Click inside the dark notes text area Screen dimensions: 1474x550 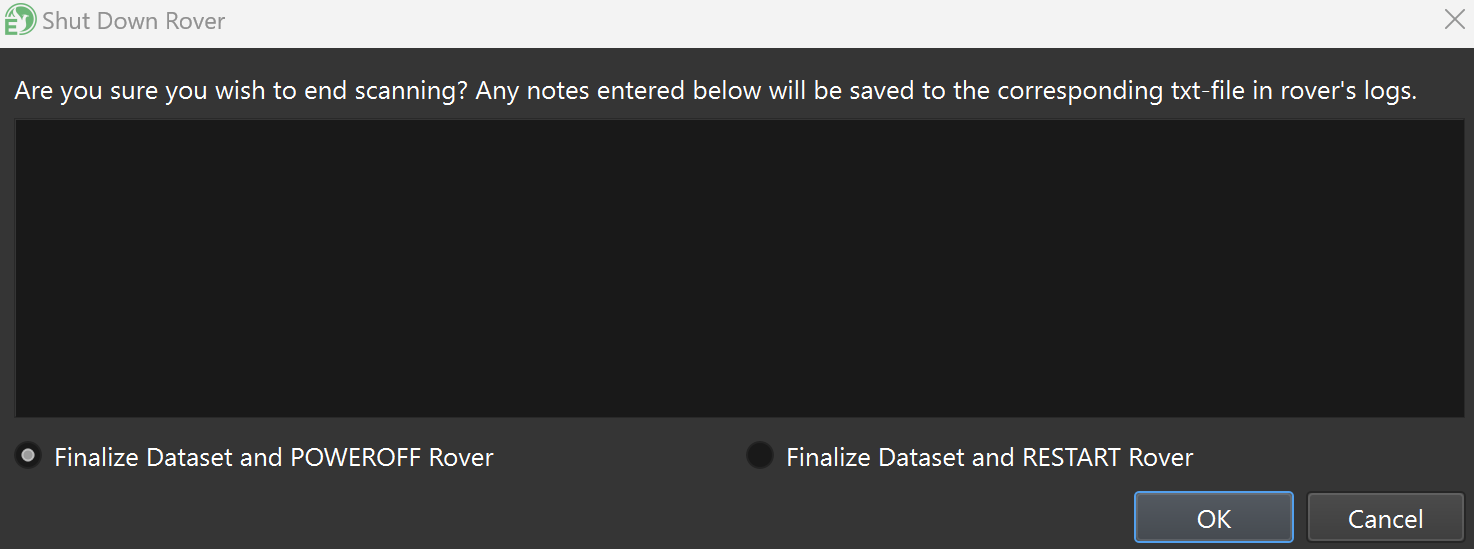click(x=738, y=268)
